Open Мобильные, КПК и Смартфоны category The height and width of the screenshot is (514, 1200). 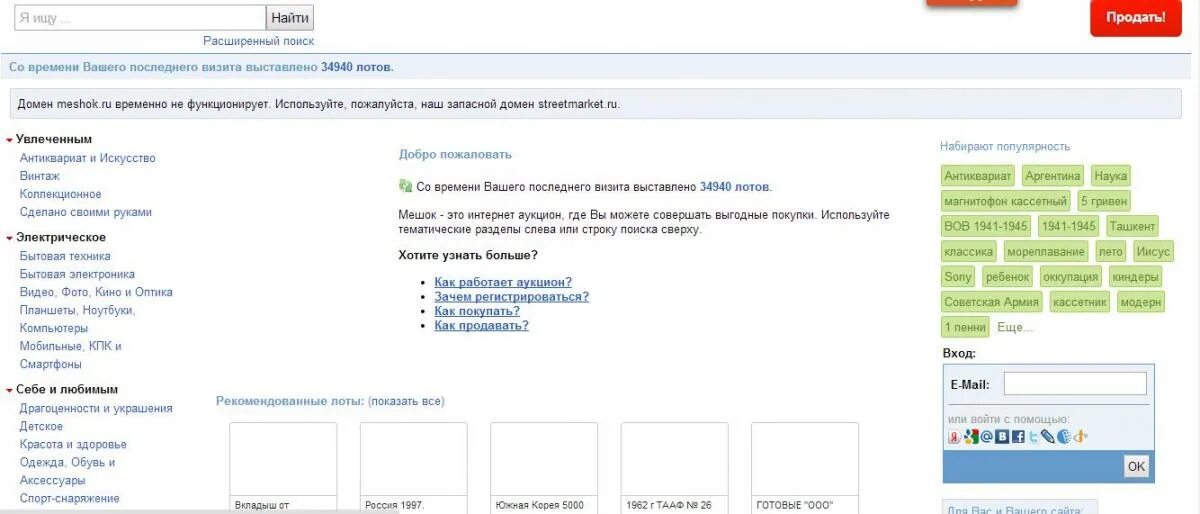(x=71, y=355)
